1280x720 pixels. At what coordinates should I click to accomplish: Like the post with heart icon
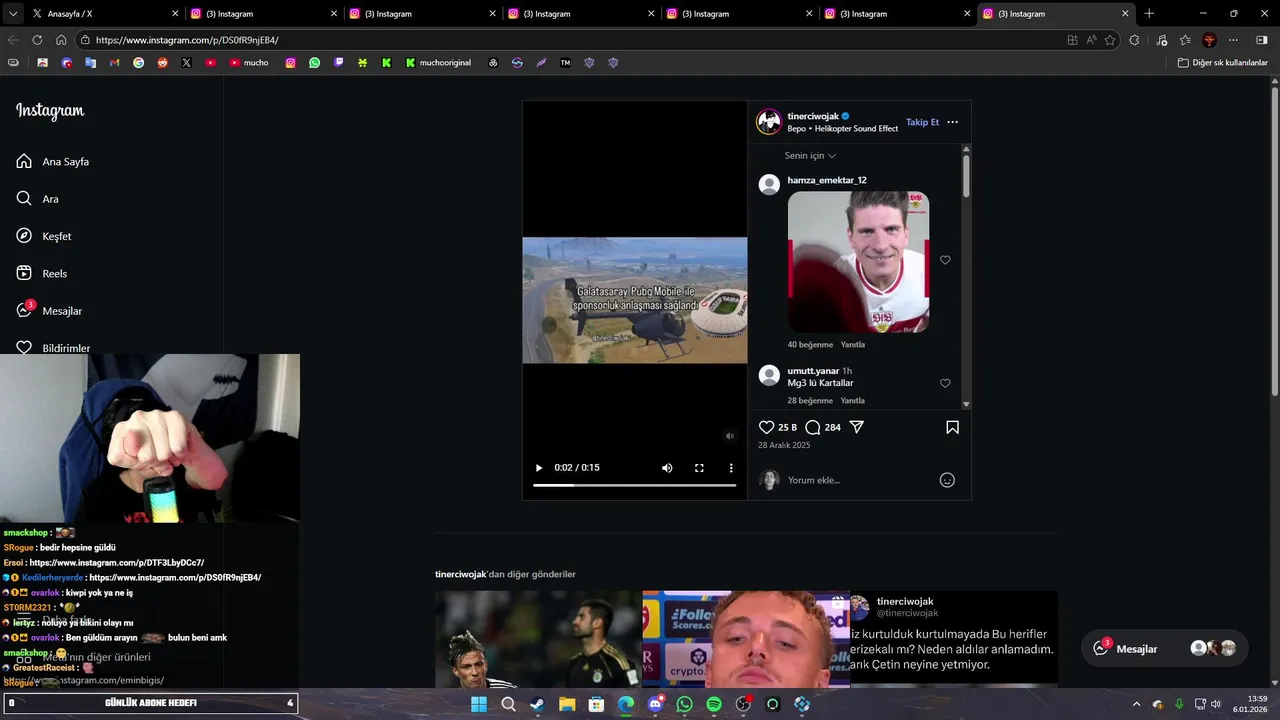[x=766, y=427]
